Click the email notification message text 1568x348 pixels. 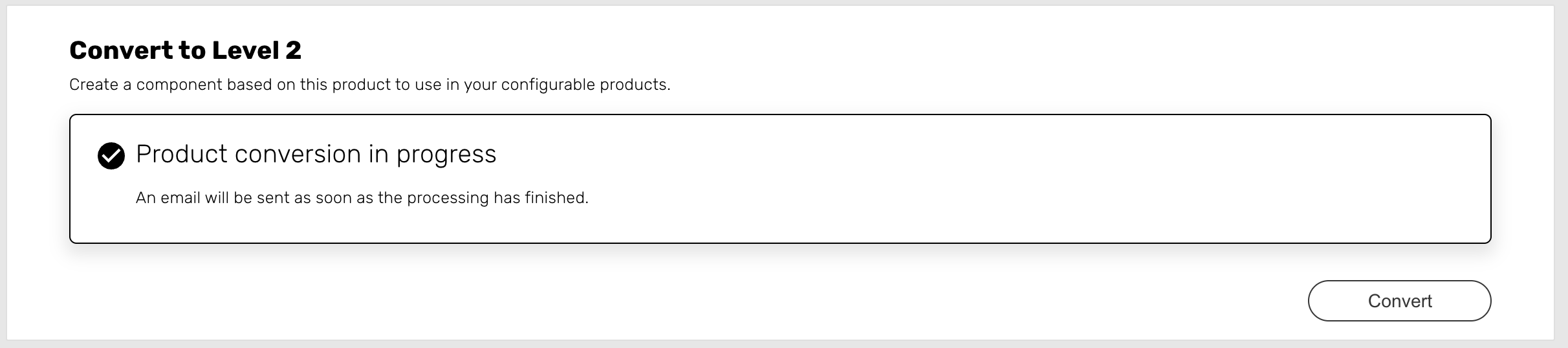pyautogui.click(x=362, y=198)
